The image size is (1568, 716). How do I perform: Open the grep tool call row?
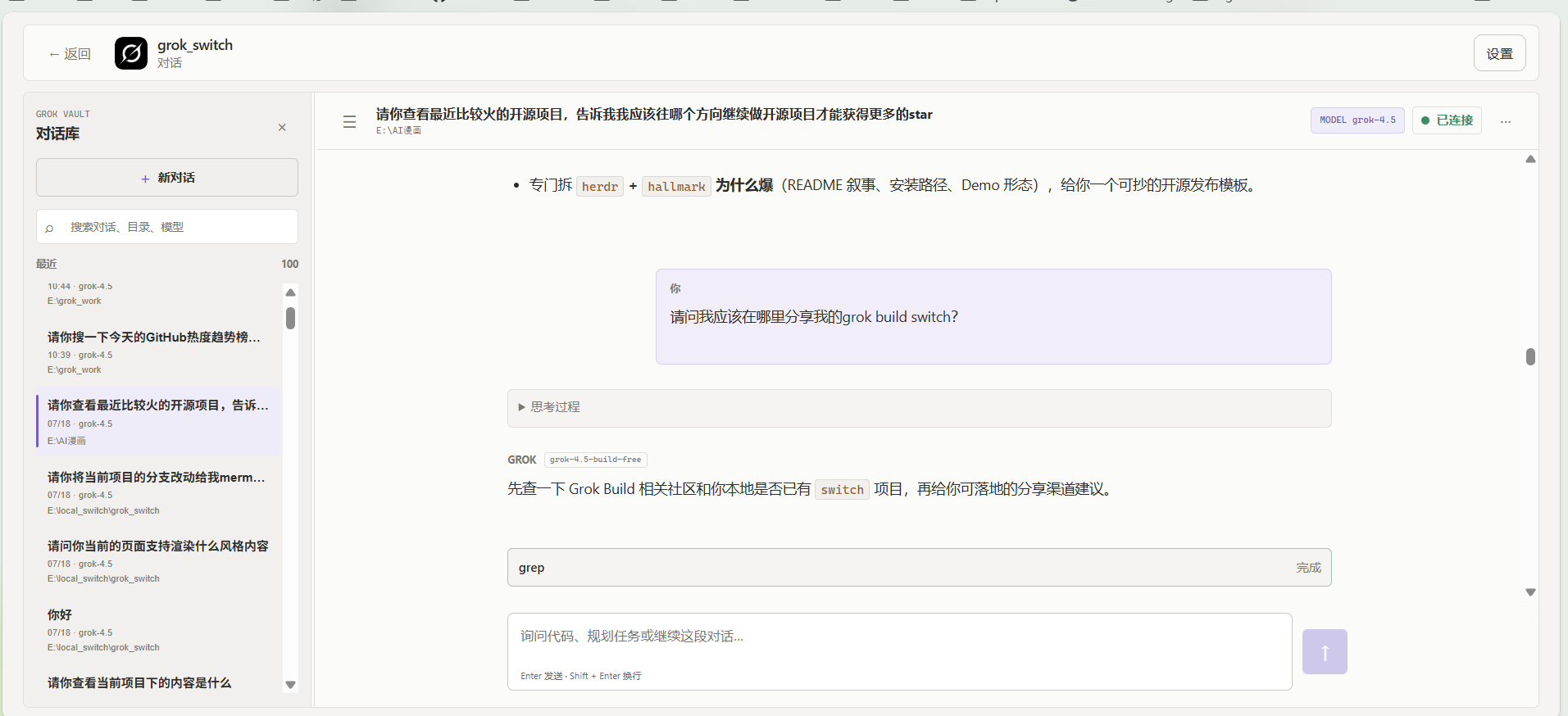[x=919, y=568]
